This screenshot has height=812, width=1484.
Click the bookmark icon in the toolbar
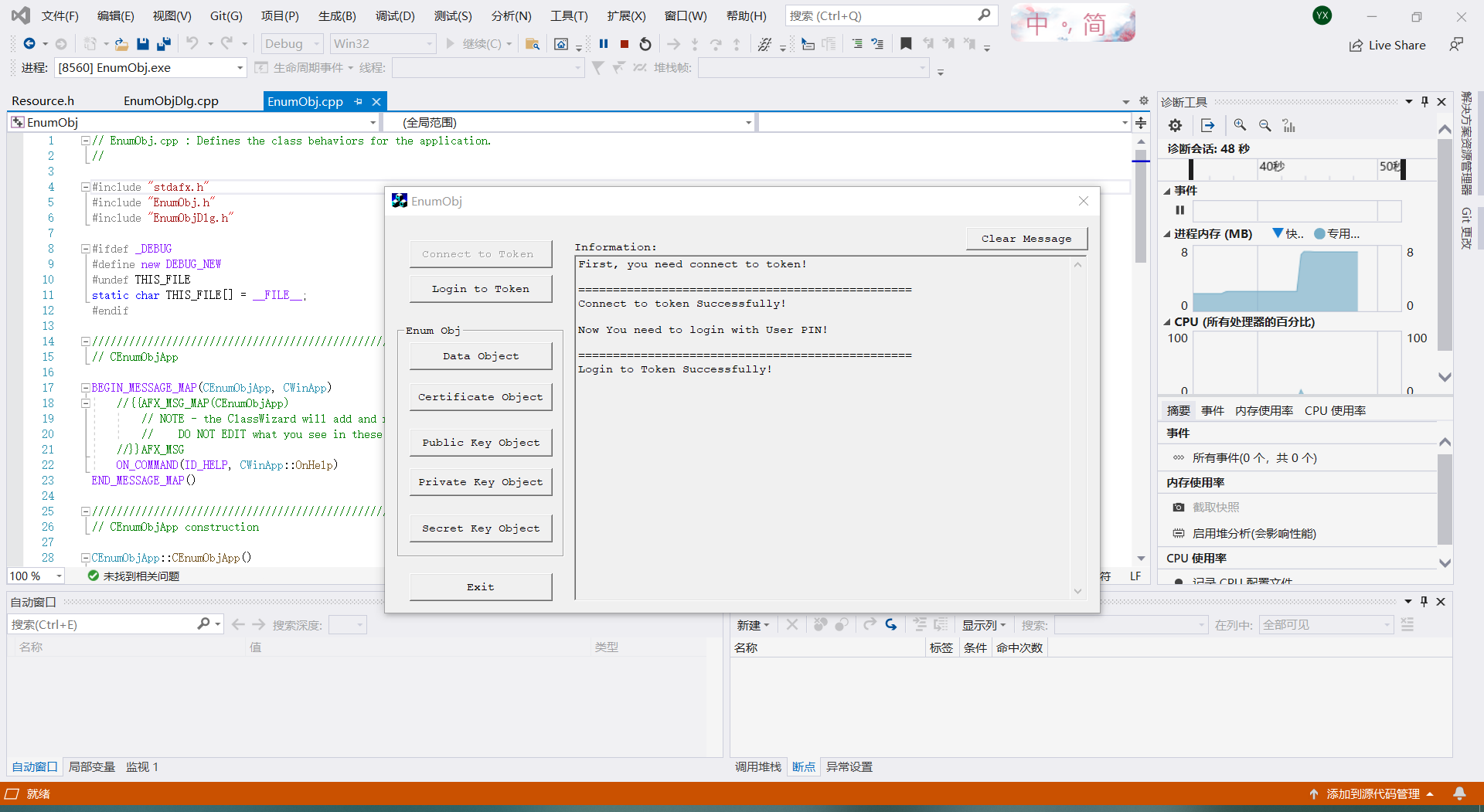pos(906,44)
